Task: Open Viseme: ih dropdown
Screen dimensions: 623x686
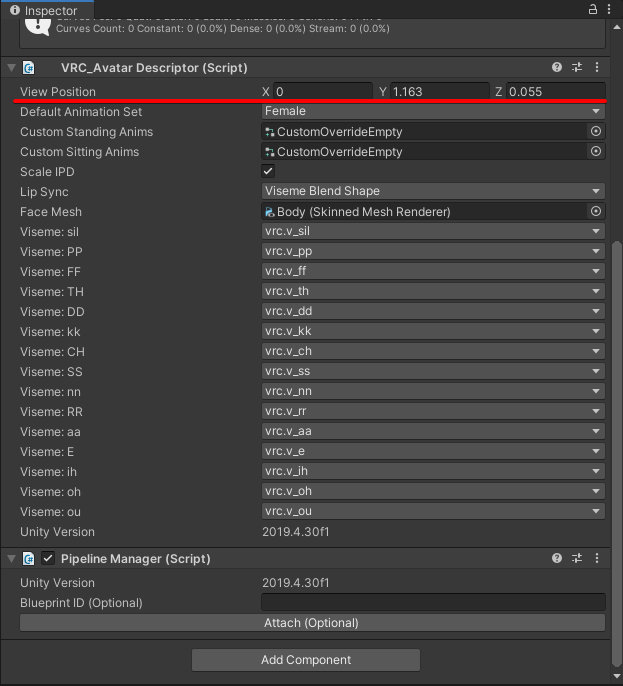Action: (x=433, y=471)
